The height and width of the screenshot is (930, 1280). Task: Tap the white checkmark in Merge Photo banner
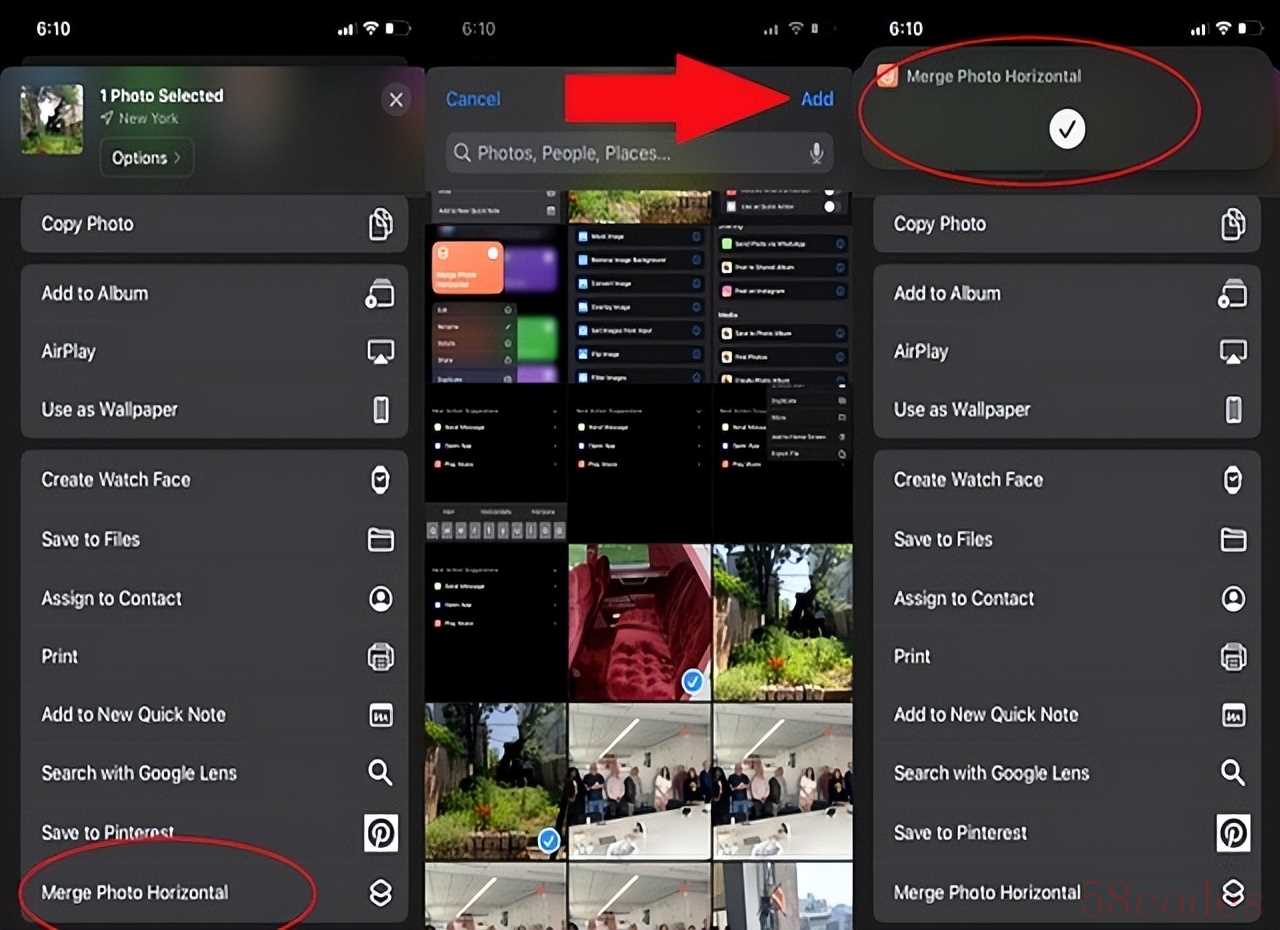pyautogui.click(x=1067, y=129)
